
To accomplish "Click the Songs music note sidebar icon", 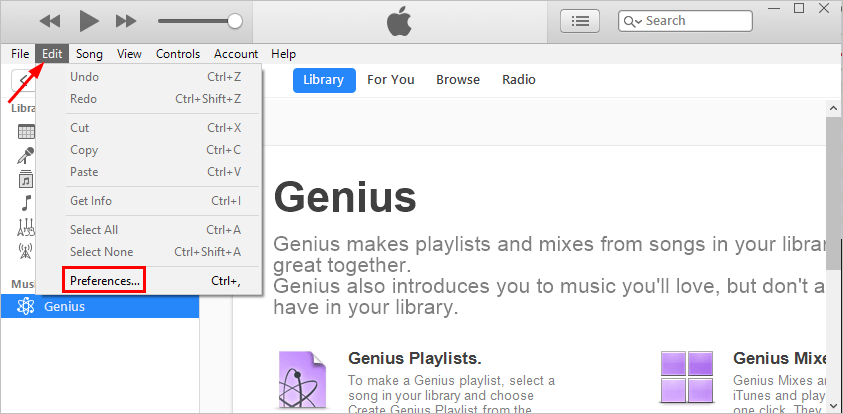I will (x=26, y=203).
